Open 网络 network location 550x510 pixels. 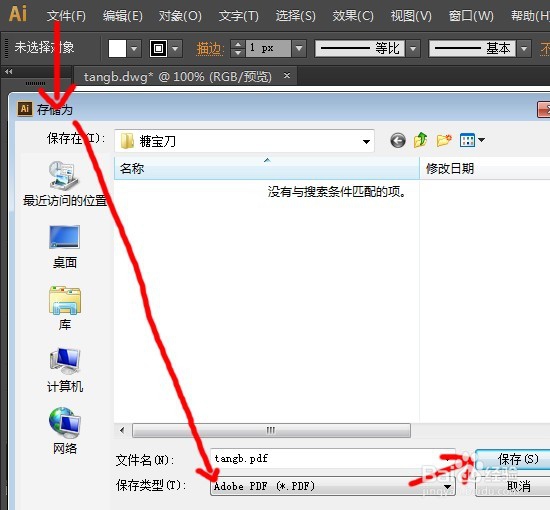(65, 431)
